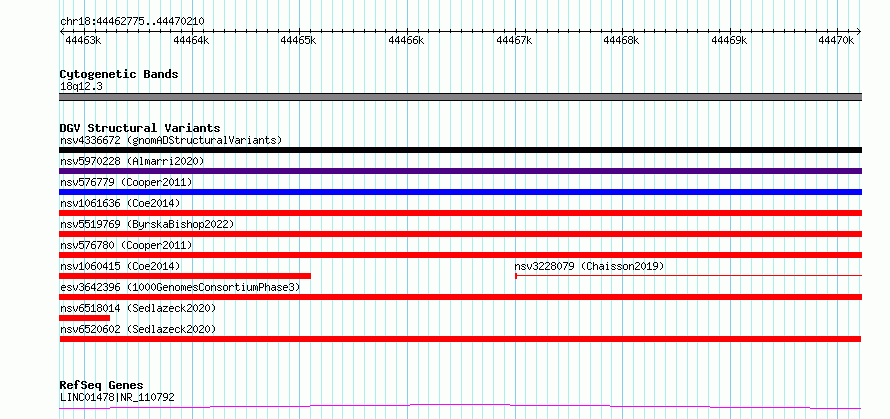Open variant esv3642396 (1000GenomesConsortiumPhase3) label

point(180,287)
